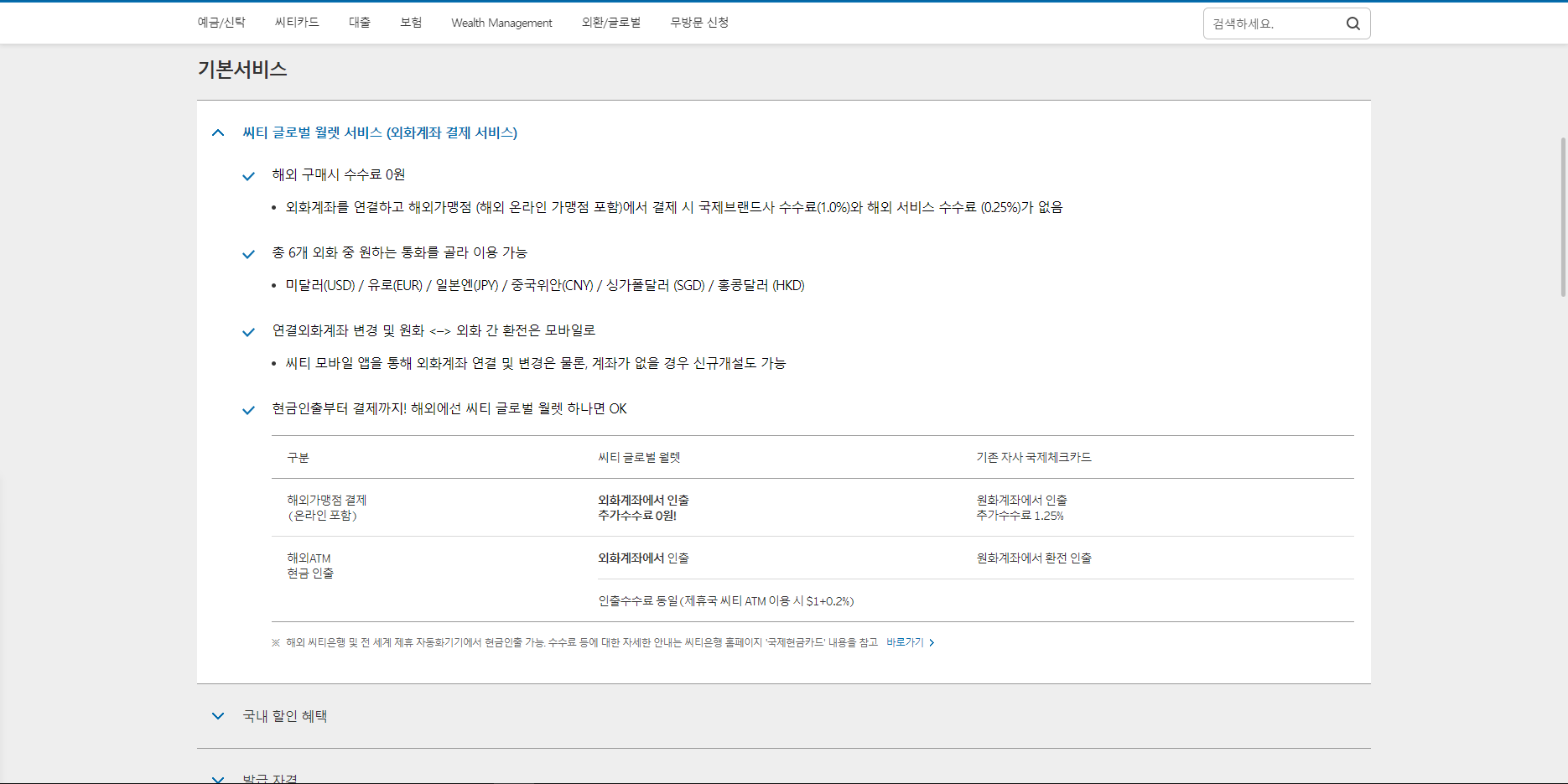1568x784 pixels.
Task: Open the 예금/신탁 menu
Action: [x=221, y=23]
